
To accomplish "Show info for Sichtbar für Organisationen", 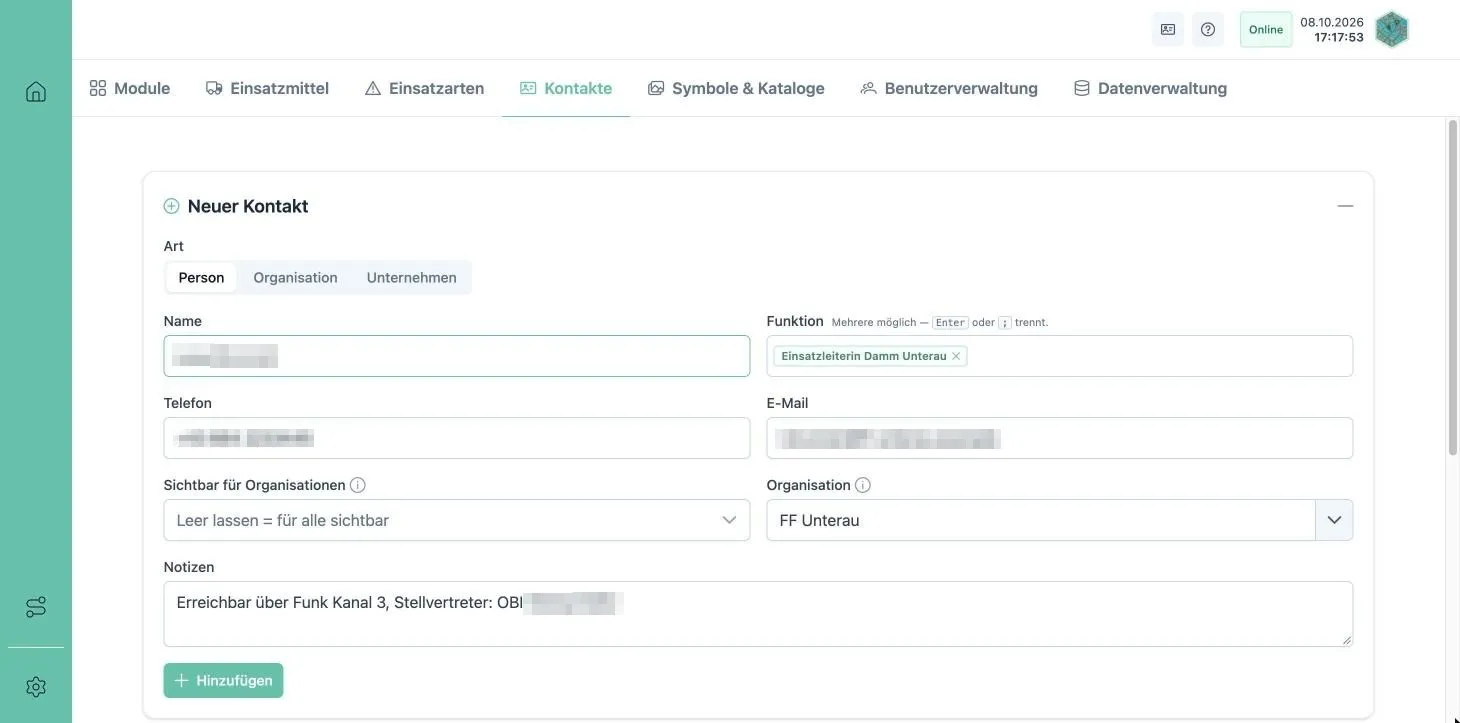I will pyautogui.click(x=358, y=485).
